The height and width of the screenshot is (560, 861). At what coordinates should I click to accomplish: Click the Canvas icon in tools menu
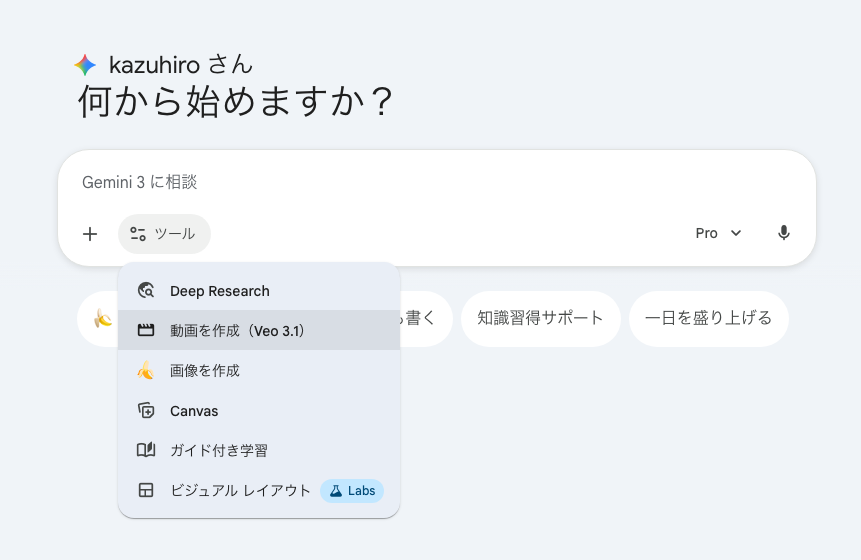pos(146,411)
